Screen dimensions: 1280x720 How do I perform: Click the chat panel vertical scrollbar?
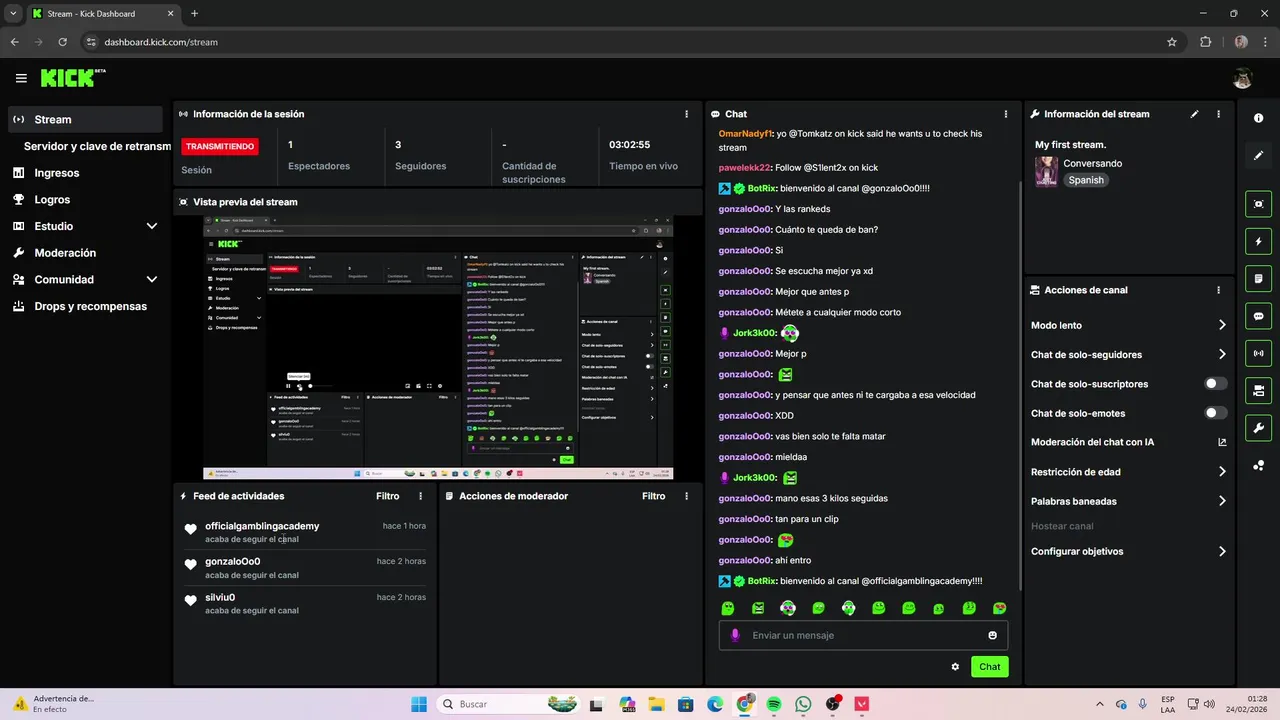tap(1019, 385)
